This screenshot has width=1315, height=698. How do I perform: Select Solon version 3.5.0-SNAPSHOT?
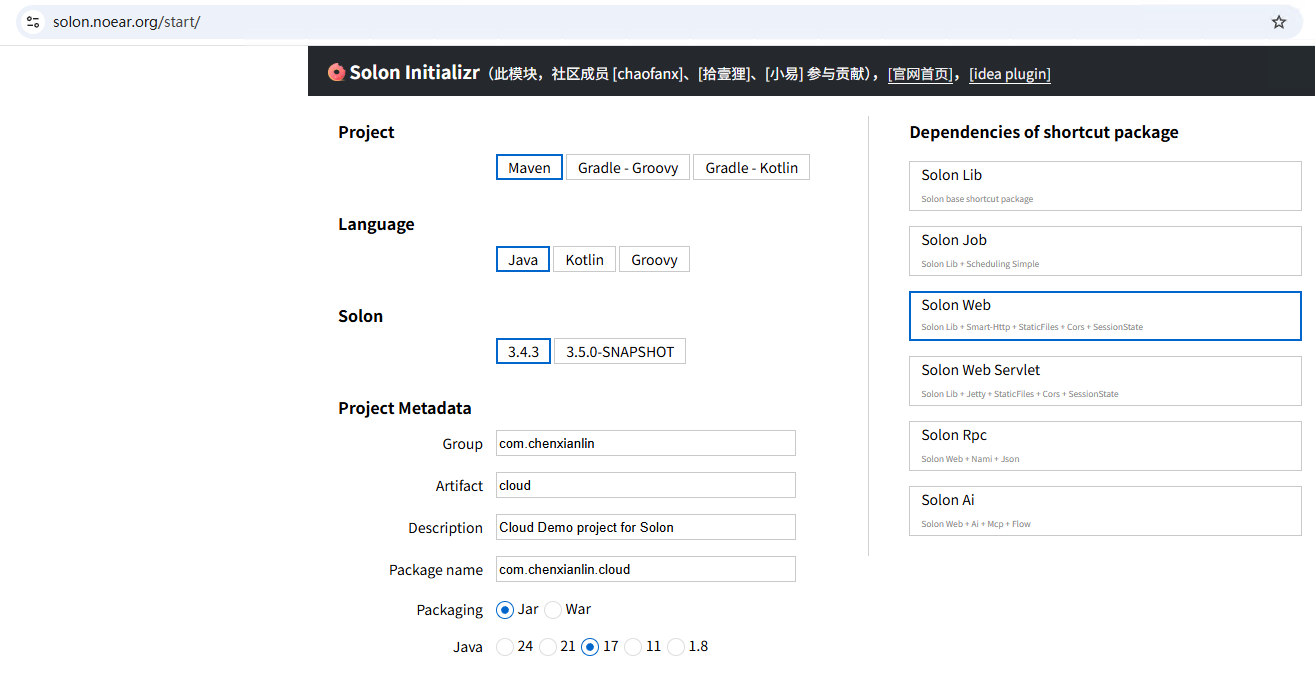(x=620, y=352)
